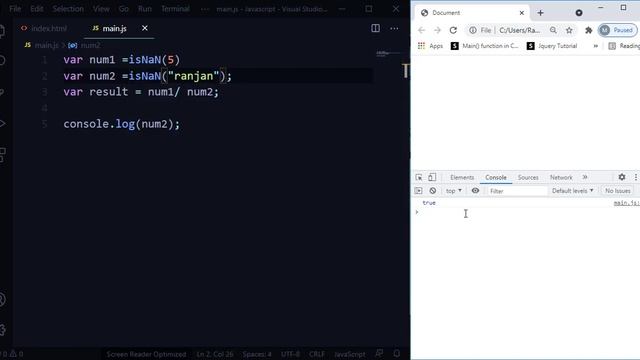The height and width of the screenshot is (360, 640).
Task: Reload the page in Chrome
Action: click(453, 30)
